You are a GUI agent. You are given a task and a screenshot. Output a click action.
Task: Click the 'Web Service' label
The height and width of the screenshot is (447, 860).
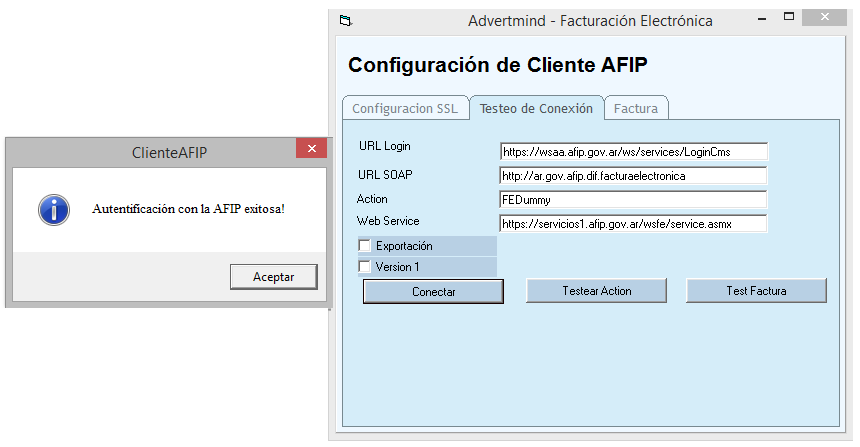tap(388, 220)
